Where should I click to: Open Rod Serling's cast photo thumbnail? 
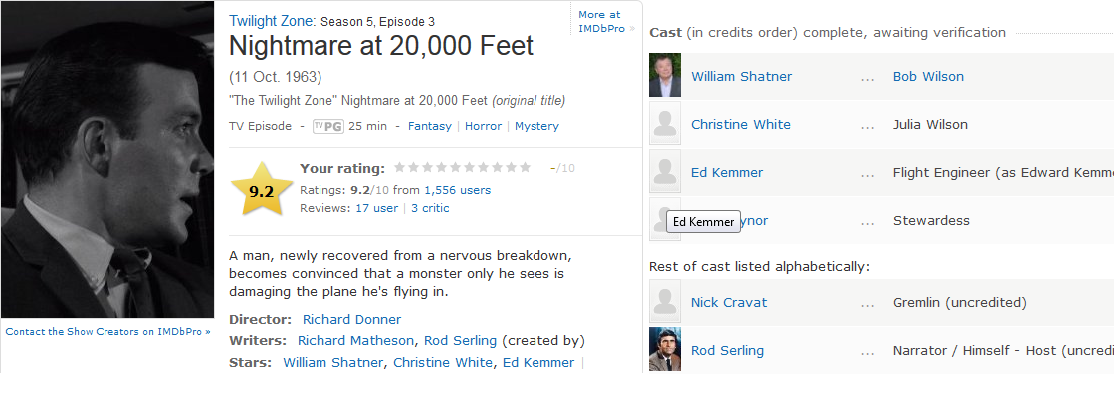665,349
